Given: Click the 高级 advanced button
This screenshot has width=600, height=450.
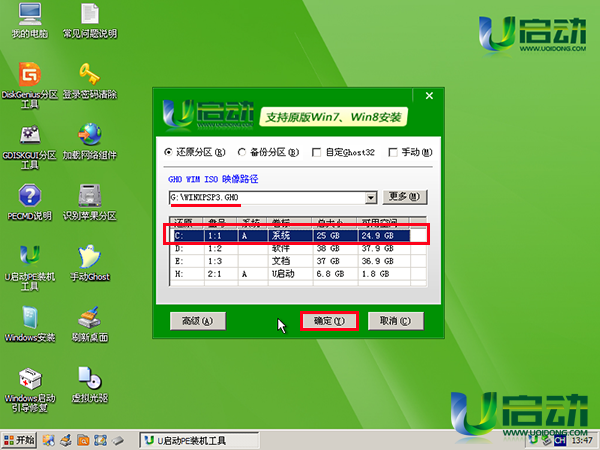Looking at the screenshot, I should 197,321.
